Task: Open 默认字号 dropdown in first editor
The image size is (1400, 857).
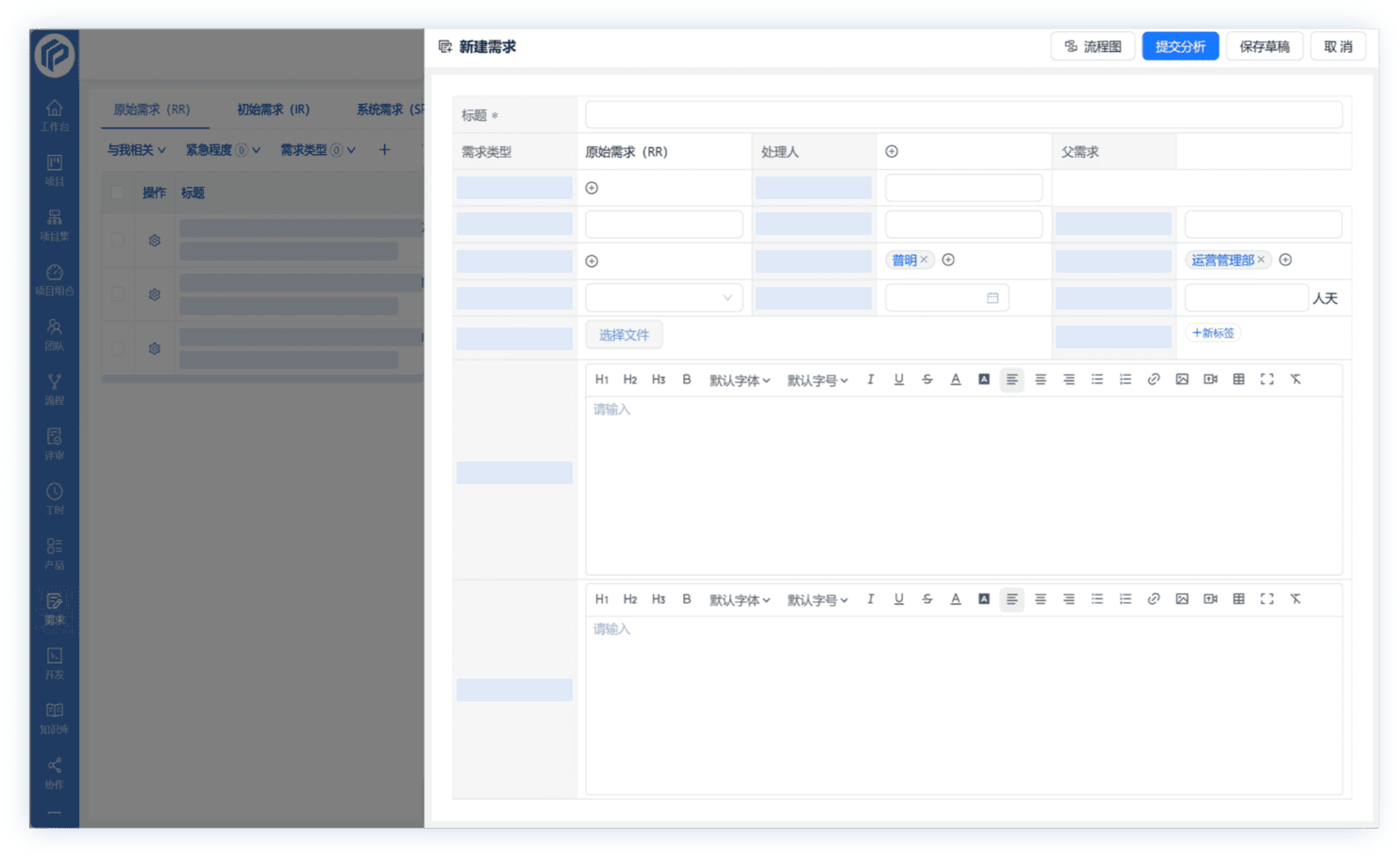Action: (817, 380)
